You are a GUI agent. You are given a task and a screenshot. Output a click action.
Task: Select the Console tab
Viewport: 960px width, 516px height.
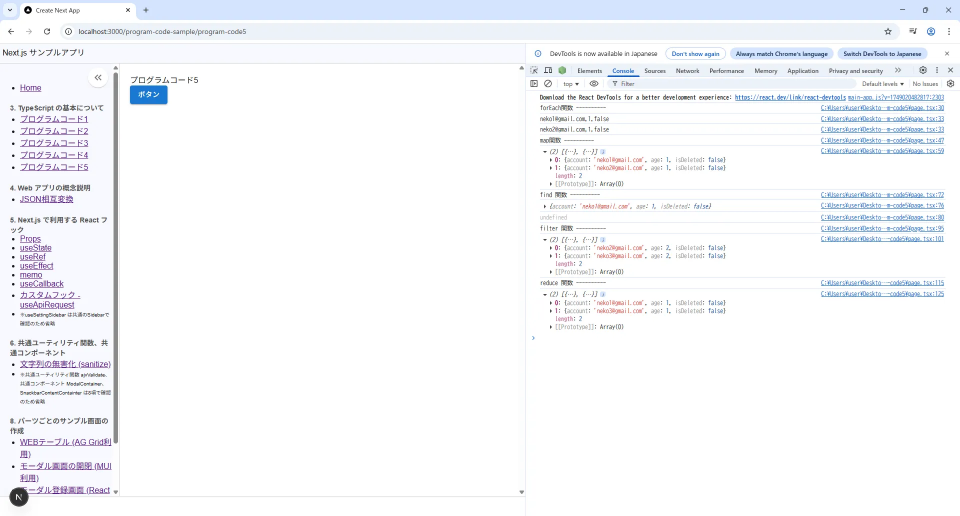623,71
